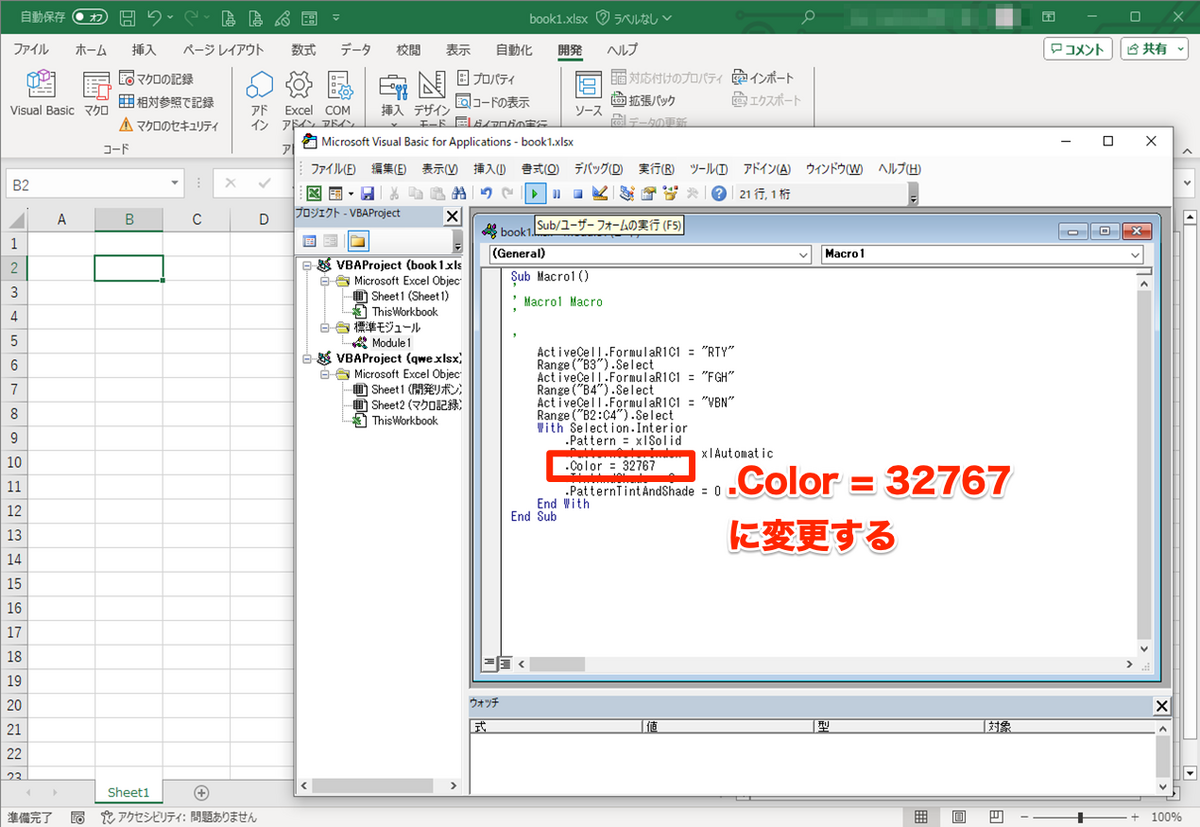Click the Cut scissors icon in VBA toolbar
This screenshot has width=1200, height=827.
pyautogui.click(x=394, y=194)
